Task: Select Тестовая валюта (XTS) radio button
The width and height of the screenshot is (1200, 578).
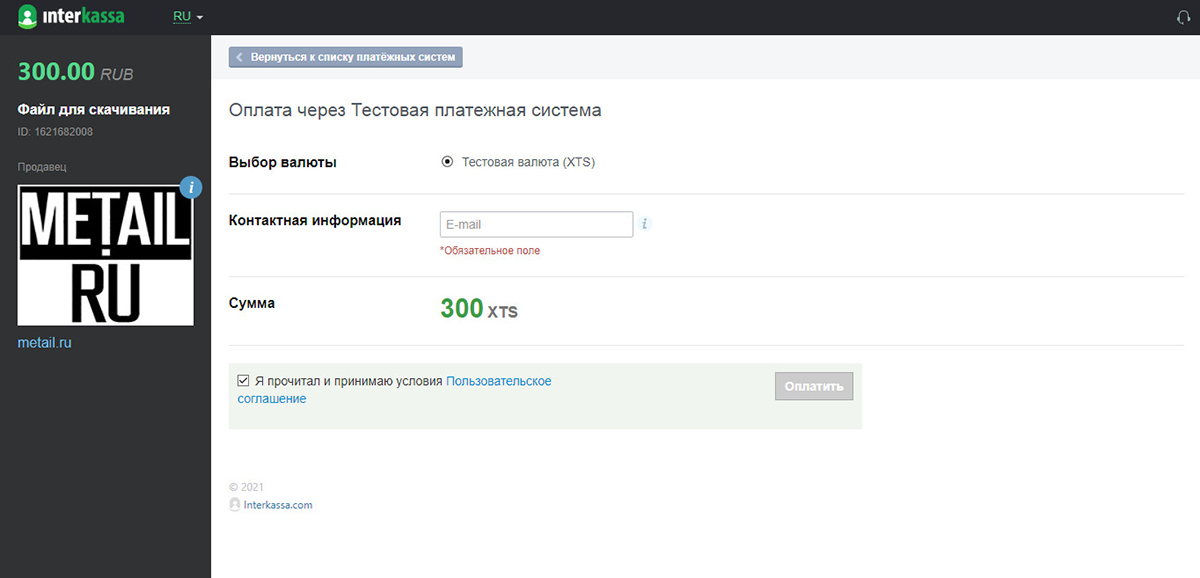Action: pos(447,162)
